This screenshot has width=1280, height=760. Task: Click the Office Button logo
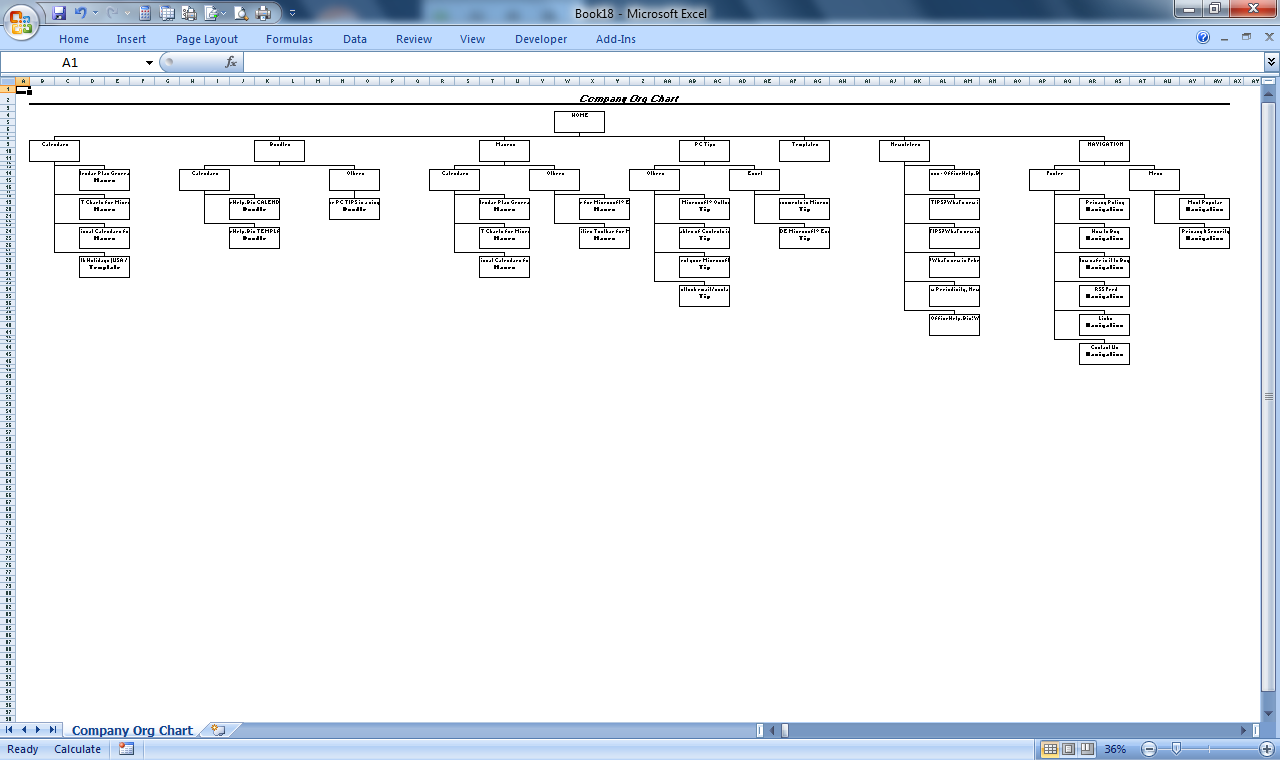click(21, 20)
